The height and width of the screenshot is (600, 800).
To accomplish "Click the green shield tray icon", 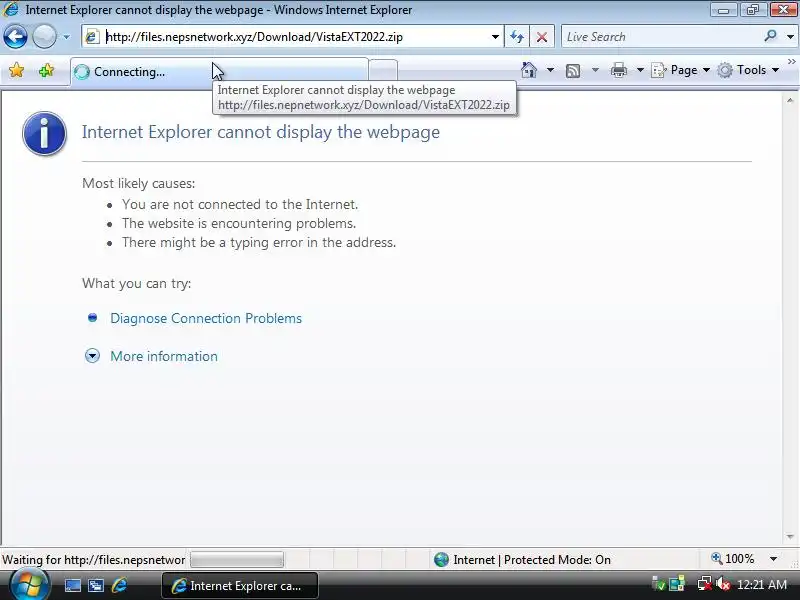I will 659,584.
